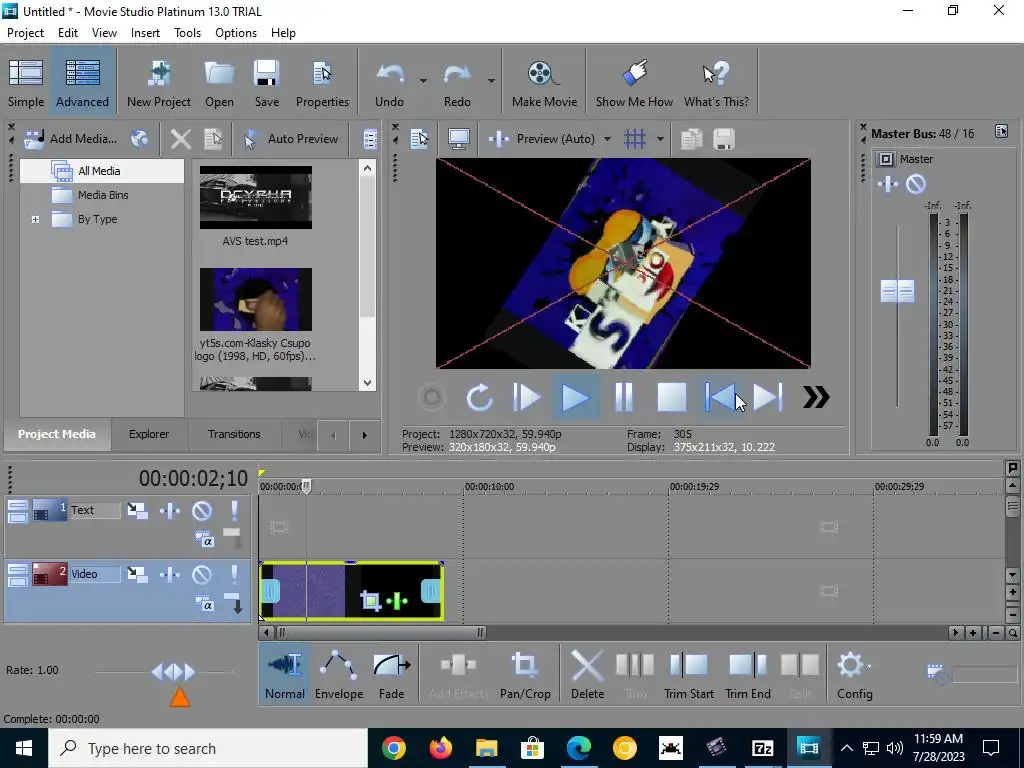Activate What's This help
The image size is (1024, 768).
click(716, 84)
